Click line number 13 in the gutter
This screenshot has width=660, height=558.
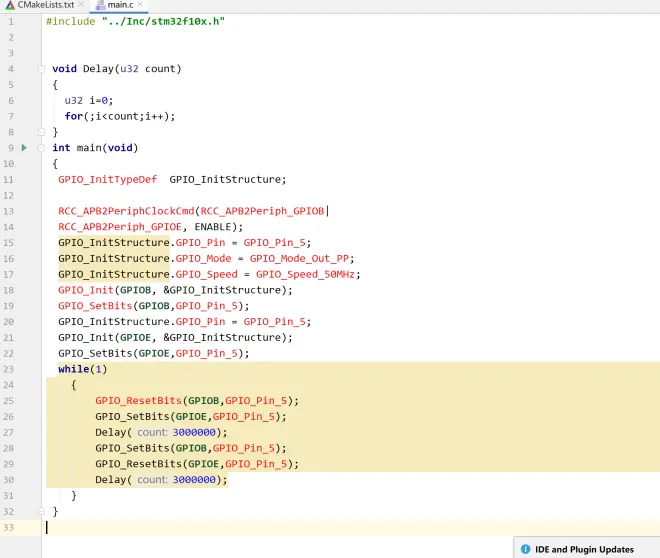pyautogui.click(x=8, y=211)
